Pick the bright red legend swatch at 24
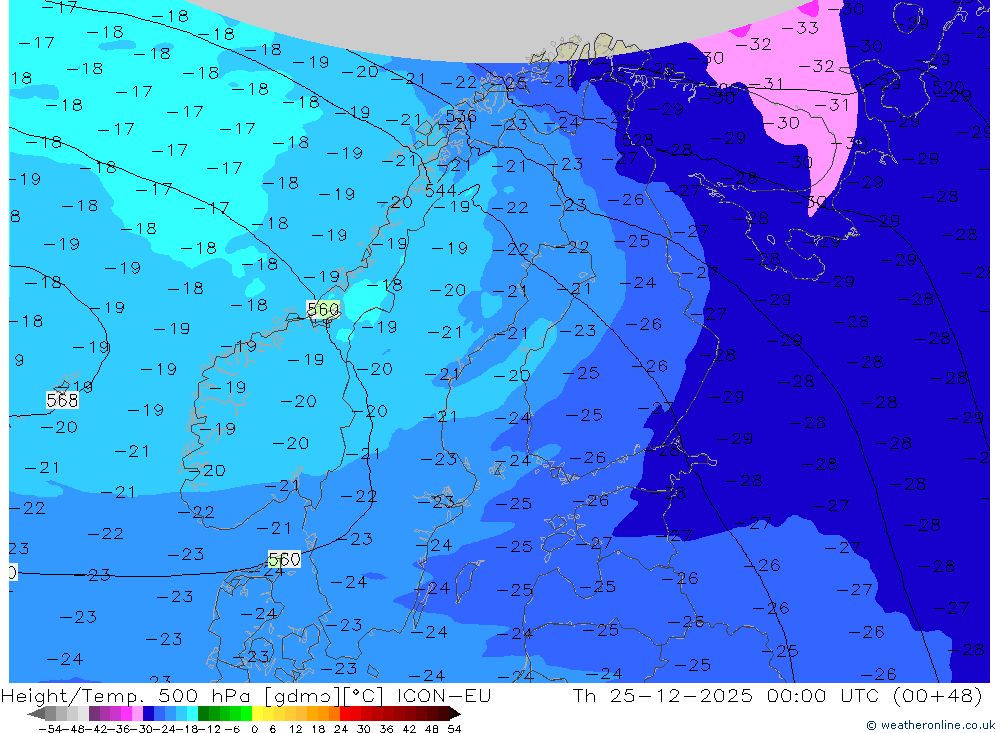The image size is (1000, 733). [x=345, y=713]
